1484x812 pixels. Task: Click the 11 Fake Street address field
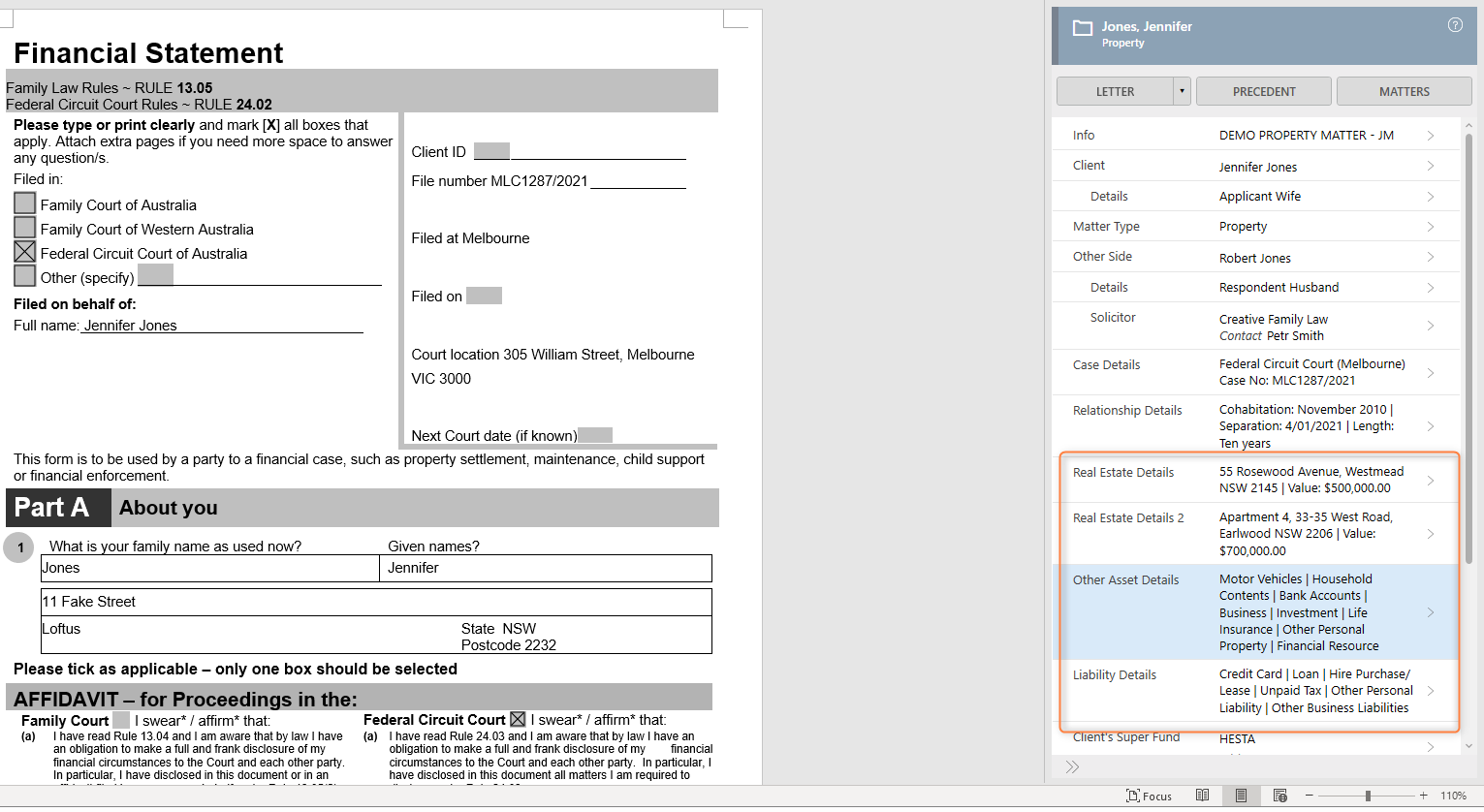pos(376,602)
